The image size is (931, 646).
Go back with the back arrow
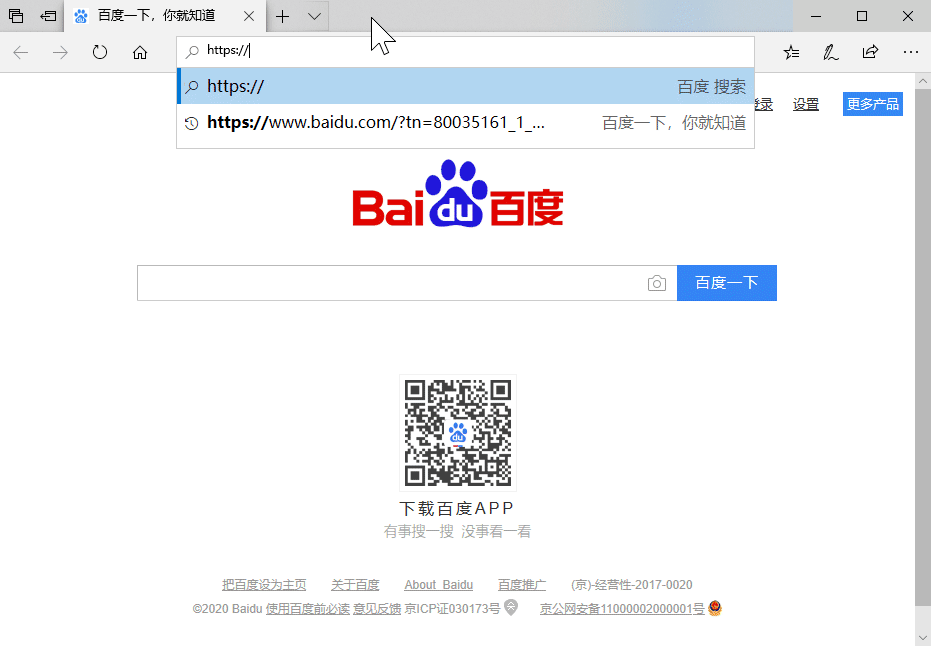point(21,53)
